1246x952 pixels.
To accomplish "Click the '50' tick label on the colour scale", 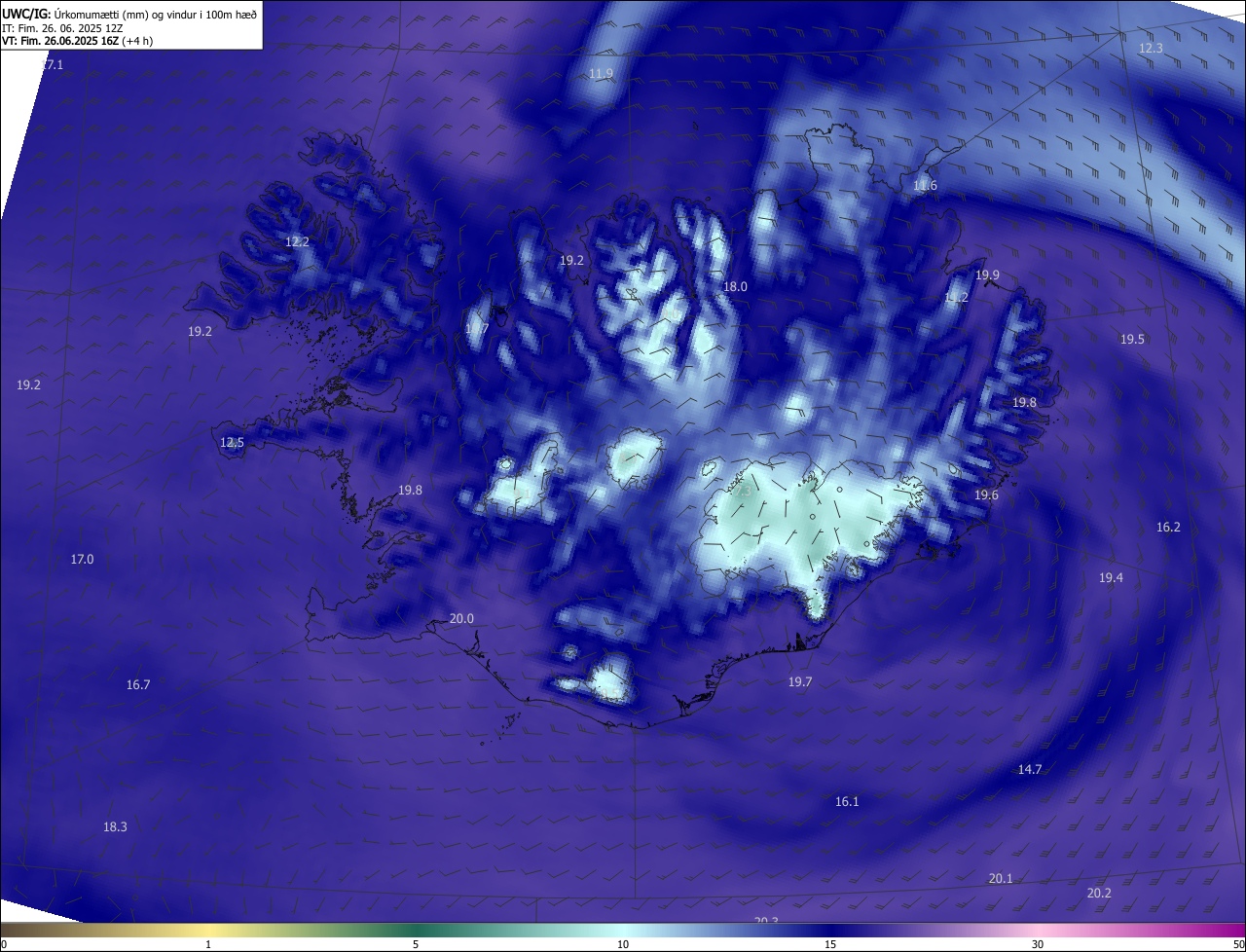I will point(1237,944).
